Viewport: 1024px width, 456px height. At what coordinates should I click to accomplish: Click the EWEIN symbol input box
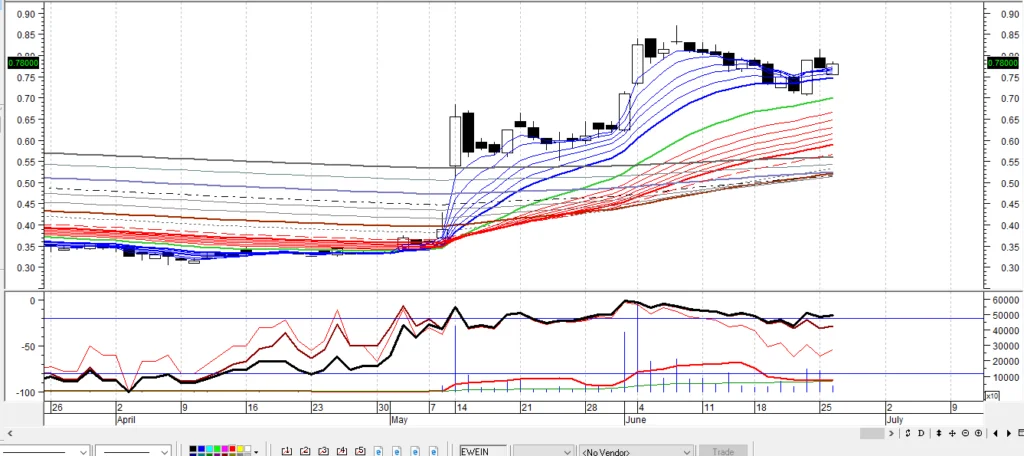click(483, 451)
